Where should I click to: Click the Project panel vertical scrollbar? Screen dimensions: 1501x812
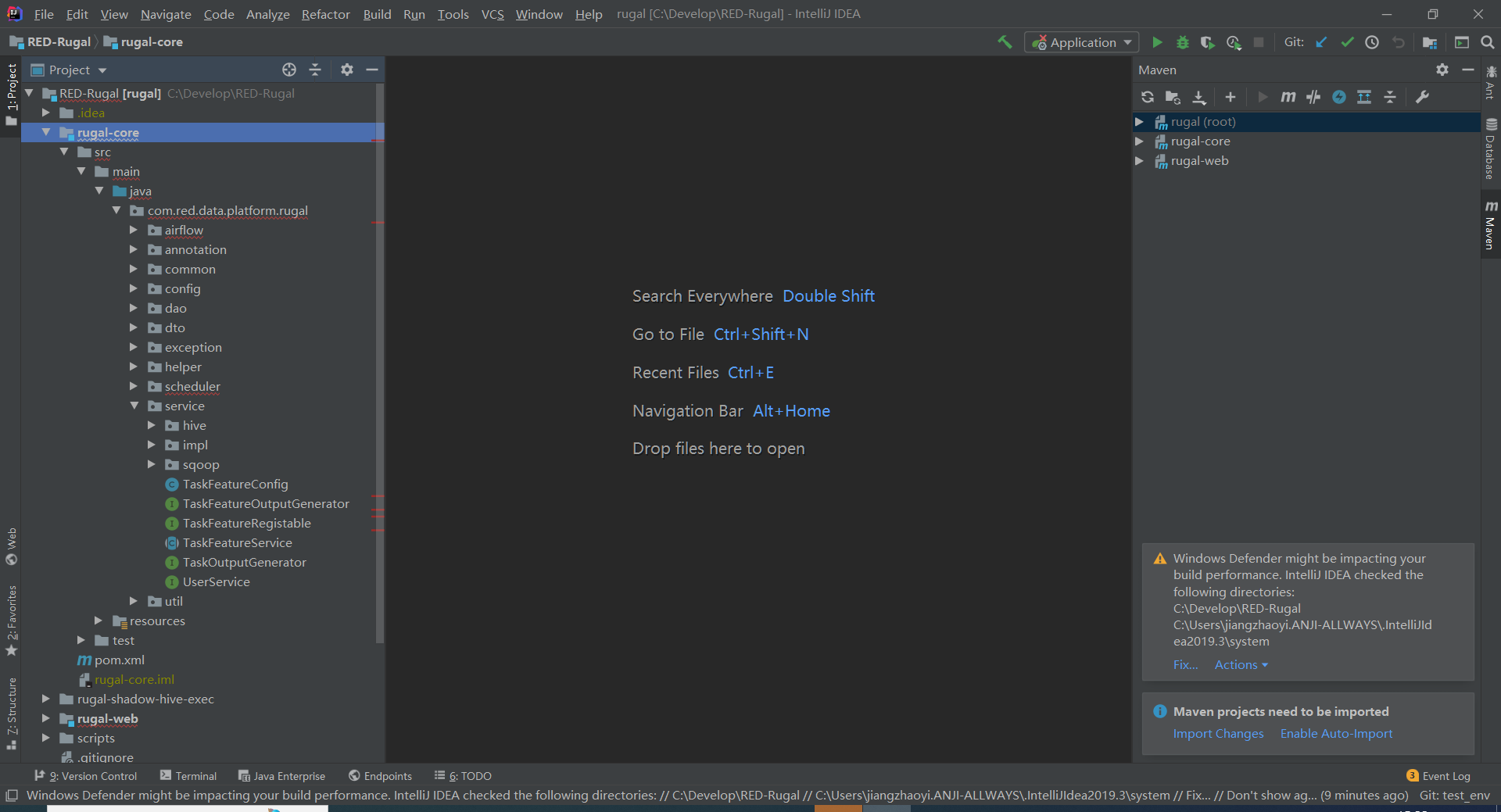[380, 363]
